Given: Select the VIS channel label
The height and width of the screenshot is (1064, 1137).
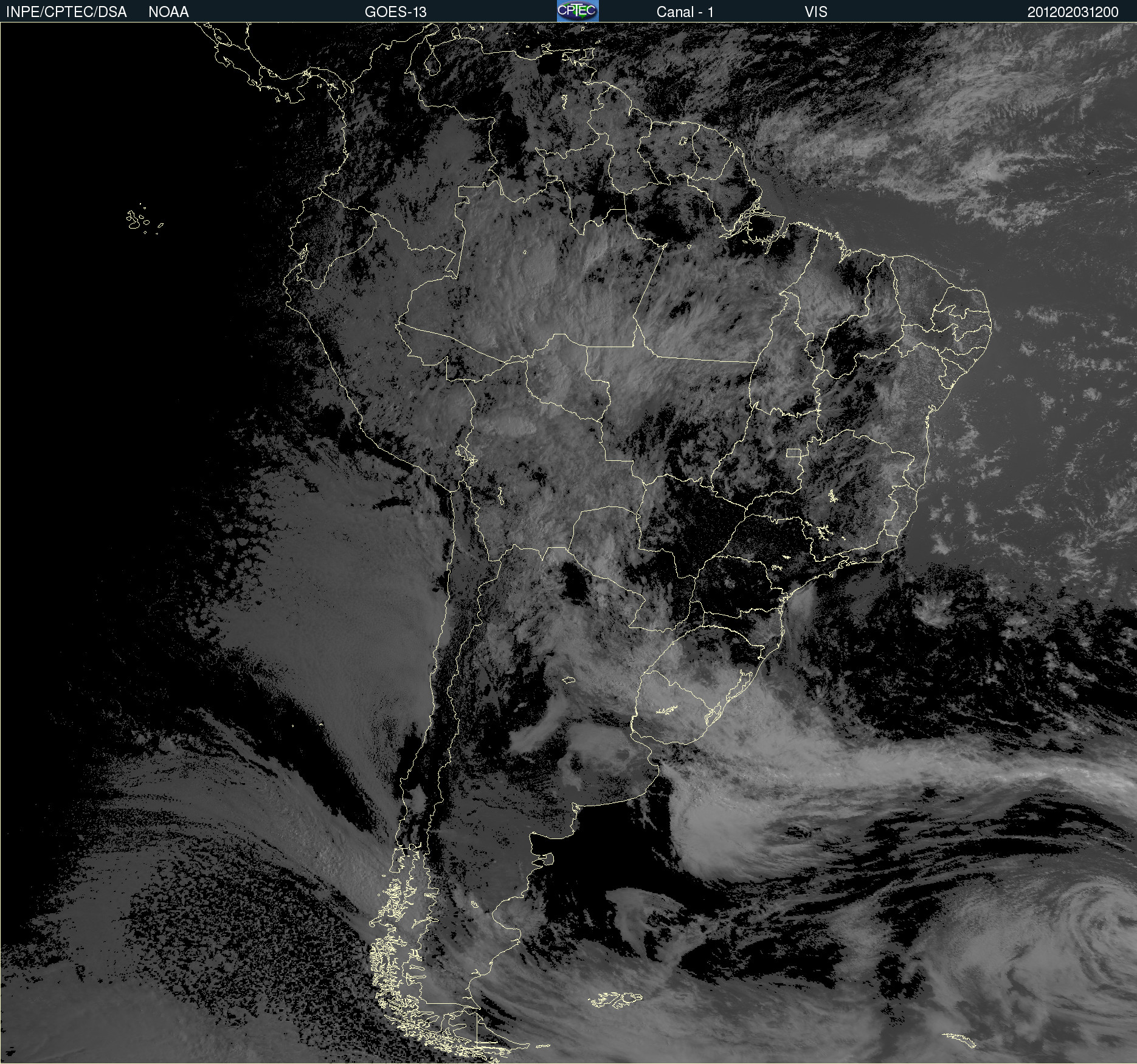Looking at the screenshot, I should [815, 12].
